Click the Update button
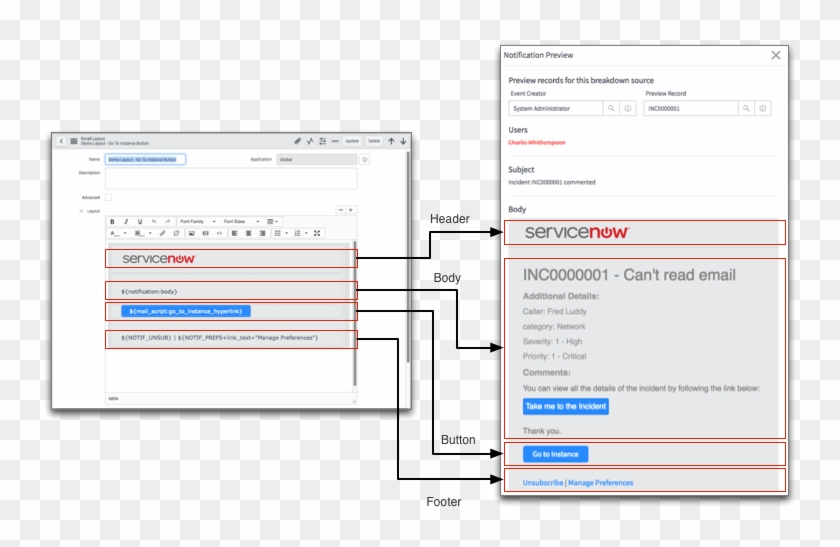The width and height of the screenshot is (840, 547). click(x=352, y=141)
